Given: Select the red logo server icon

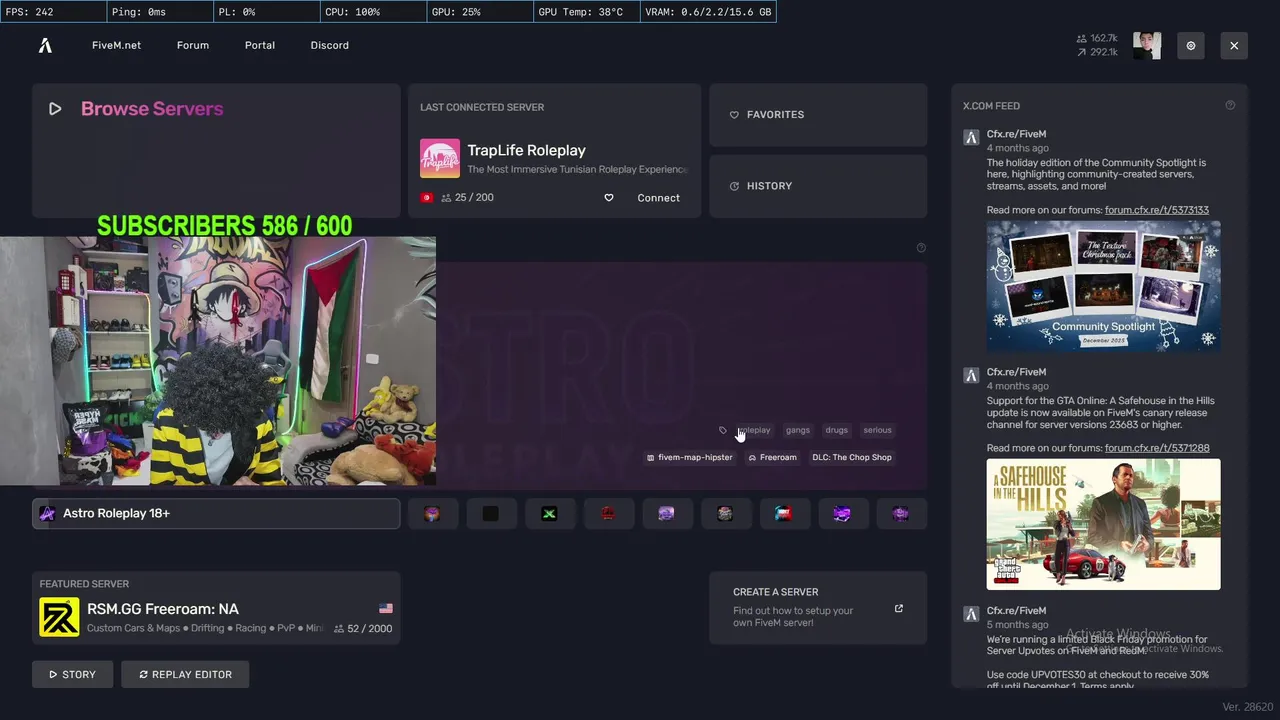Looking at the screenshot, I should [608, 513].
